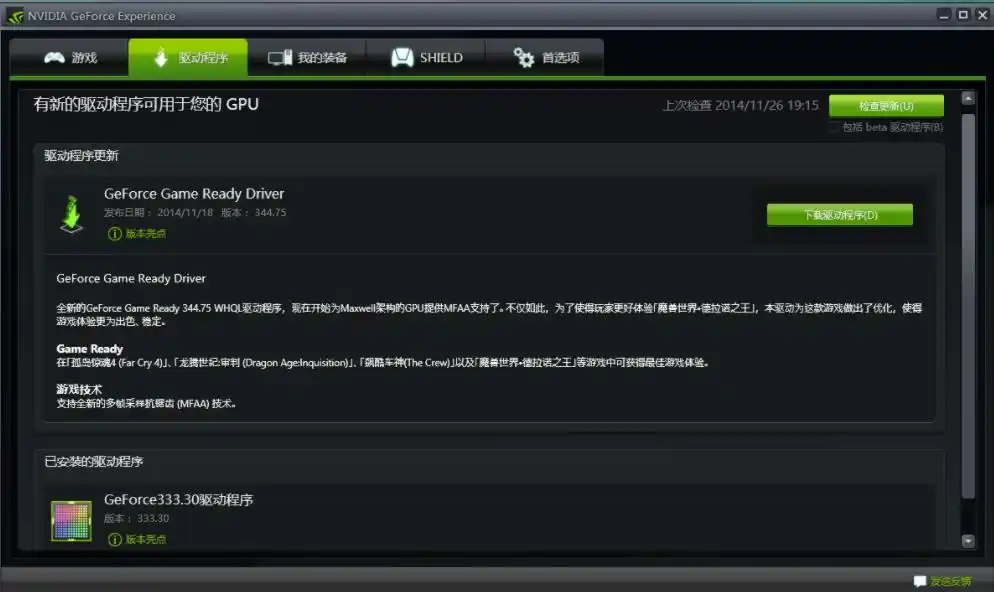994x592 pixels.
Task: Click the 检查更新(U) button
Action: coord(886,106)
